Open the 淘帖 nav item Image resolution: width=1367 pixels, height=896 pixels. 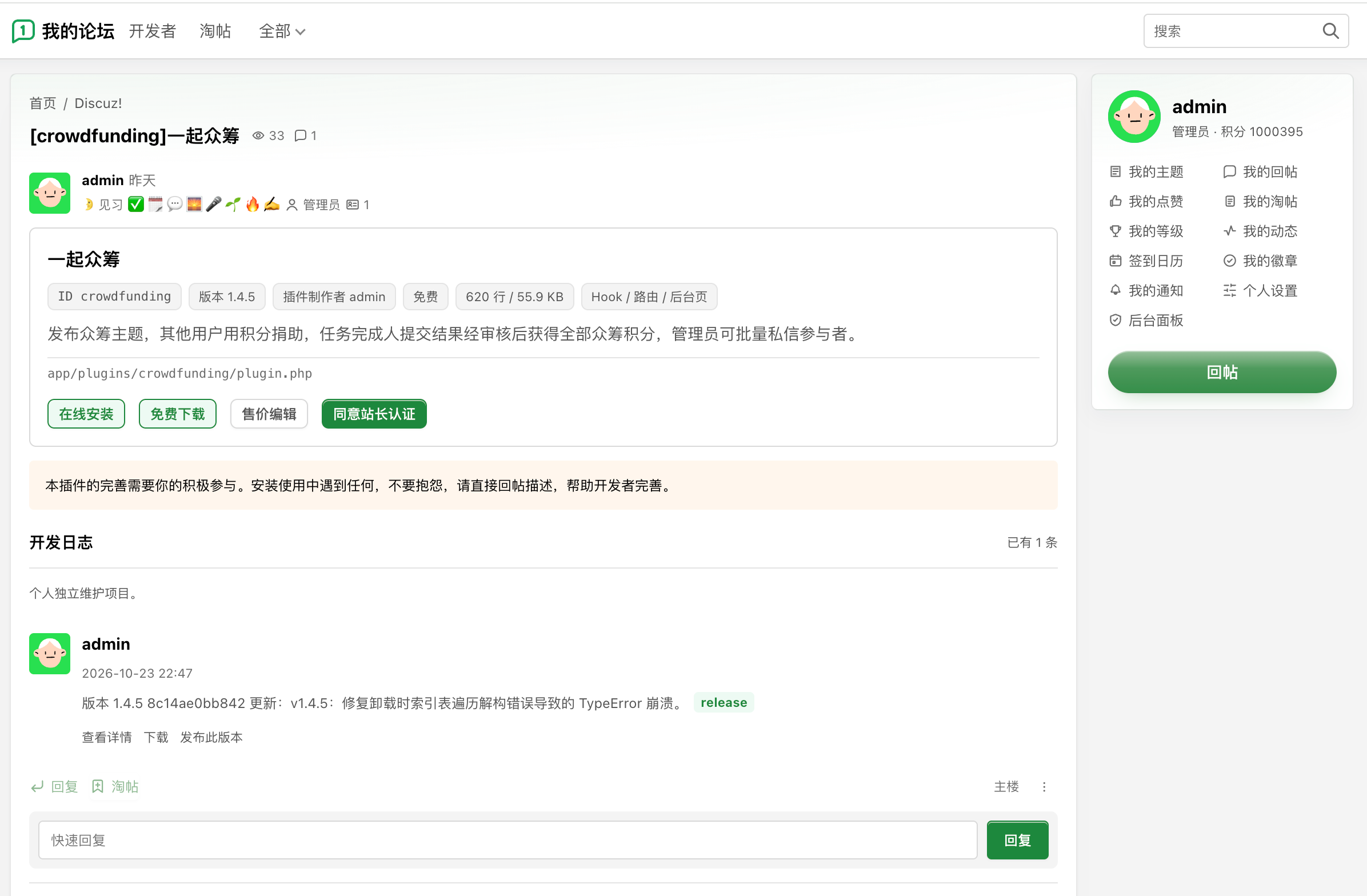coord(215,31)
